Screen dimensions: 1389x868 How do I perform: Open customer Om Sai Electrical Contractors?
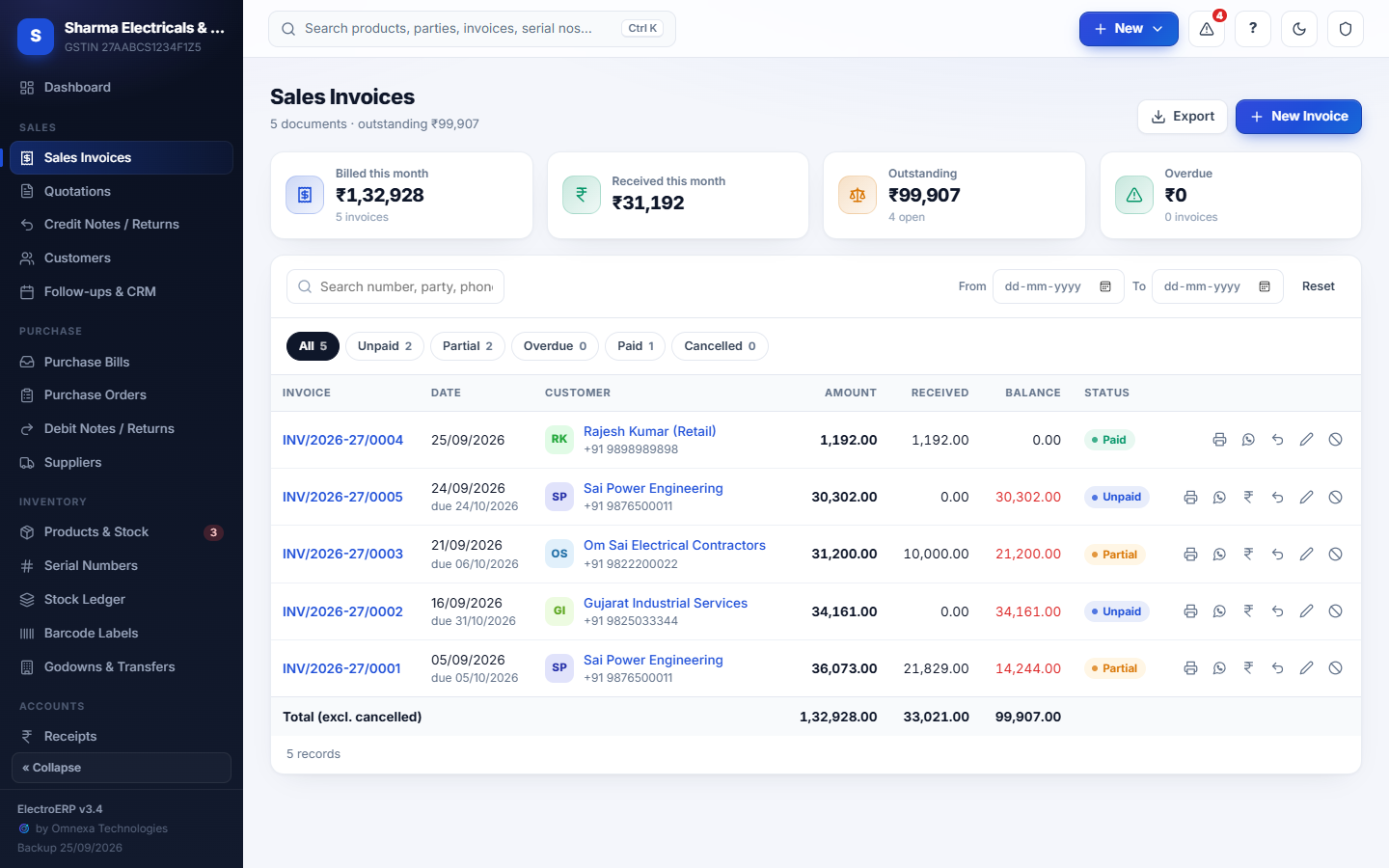(674, 545)
